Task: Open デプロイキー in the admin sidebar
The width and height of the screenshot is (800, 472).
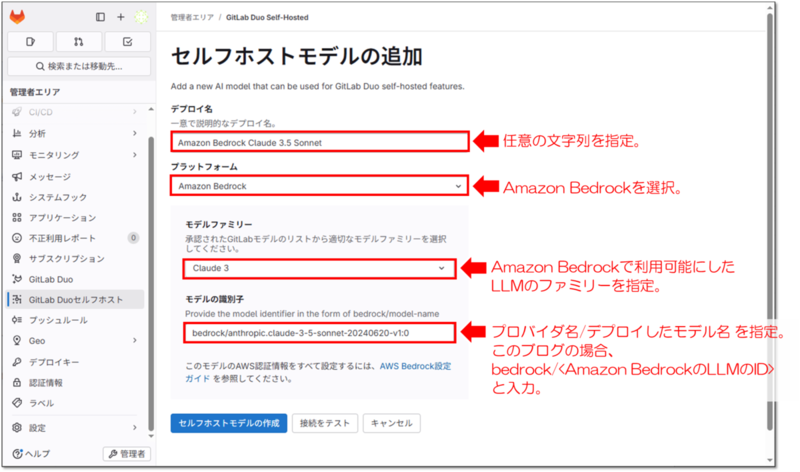Action: 76,362
